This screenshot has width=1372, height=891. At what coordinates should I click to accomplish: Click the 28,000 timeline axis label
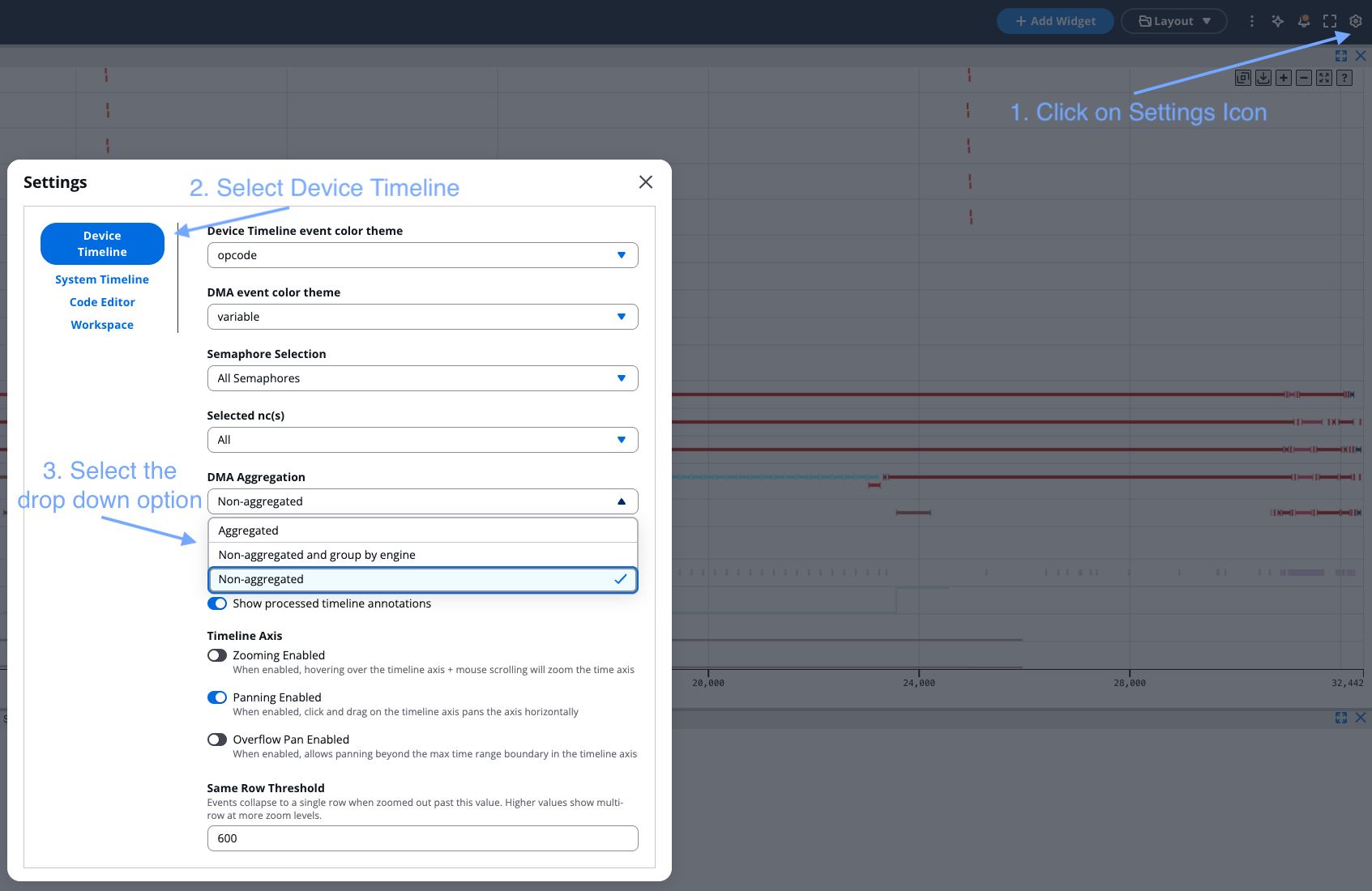pyautogui.click(x=1130, y=683)
